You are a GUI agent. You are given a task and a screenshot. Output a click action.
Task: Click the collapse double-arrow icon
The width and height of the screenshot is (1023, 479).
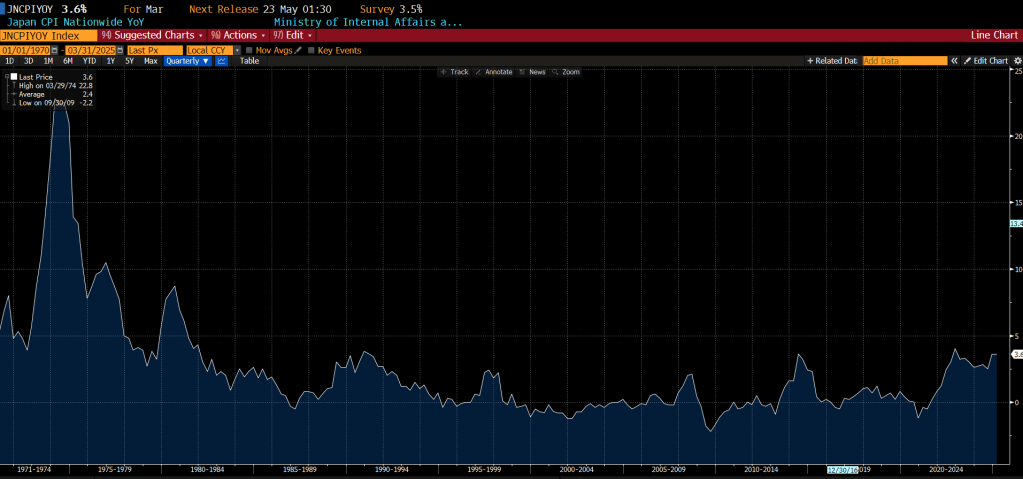point(954,61)
